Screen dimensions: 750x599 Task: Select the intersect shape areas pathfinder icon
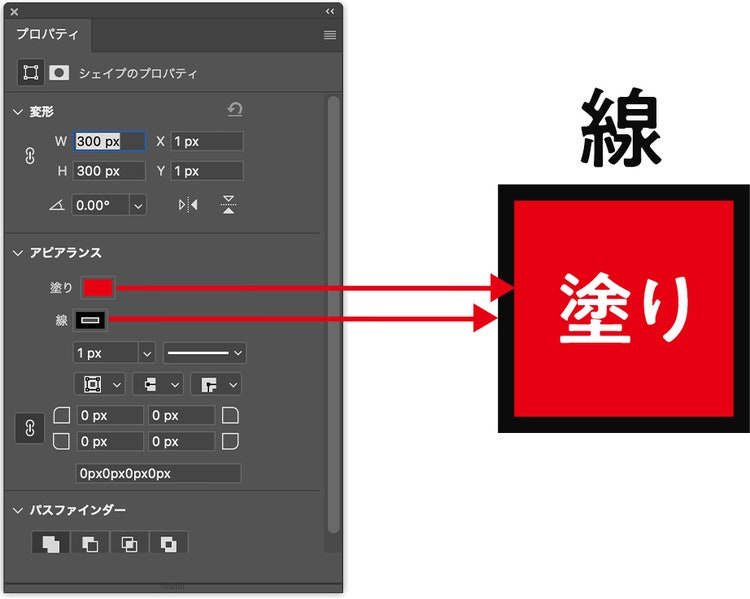click(129, 543)
